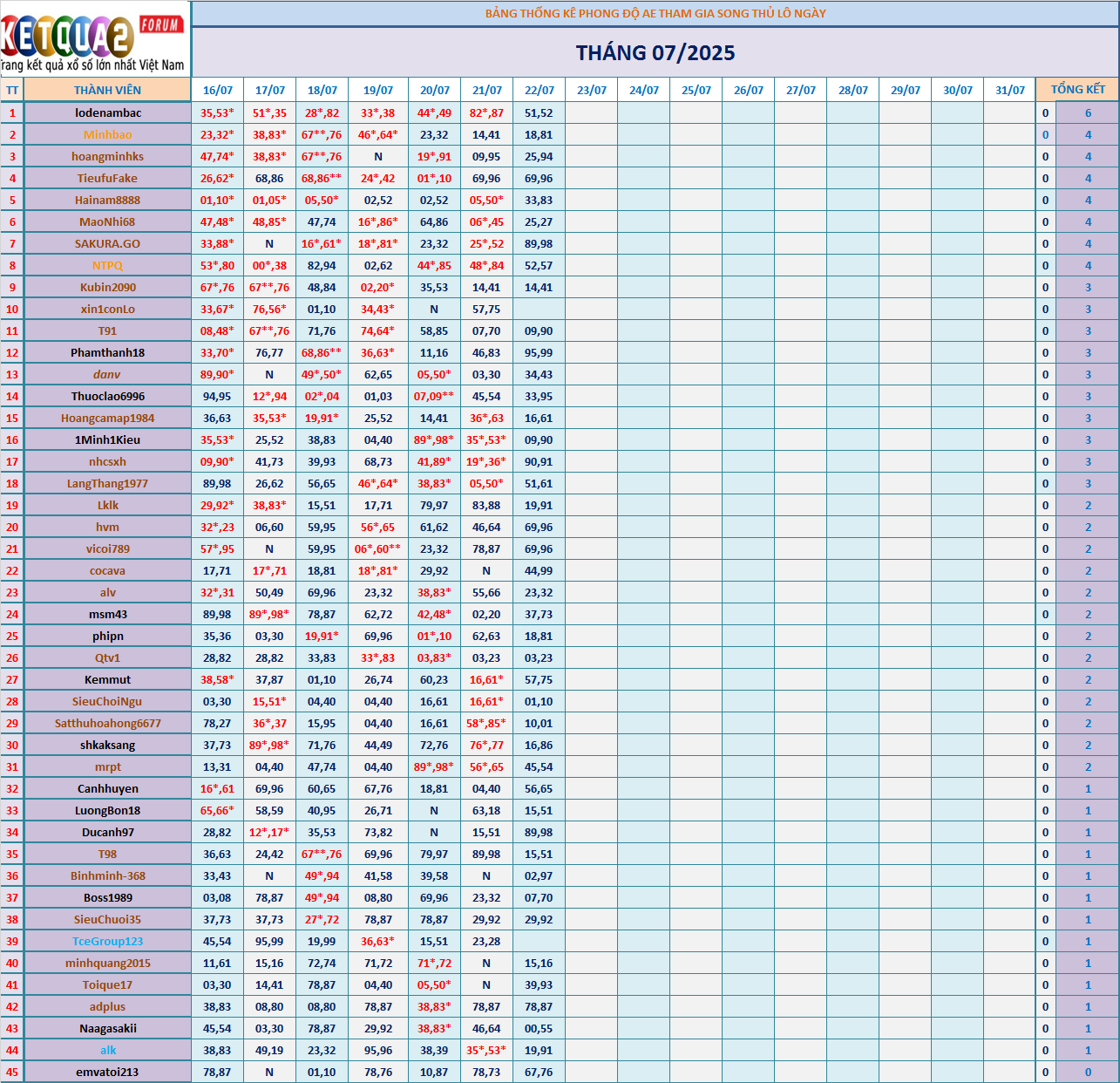The height and width of the screenshot is (1083, 1120).
Task: Click member name Kubin2090
Action: [x=108, y=287]
